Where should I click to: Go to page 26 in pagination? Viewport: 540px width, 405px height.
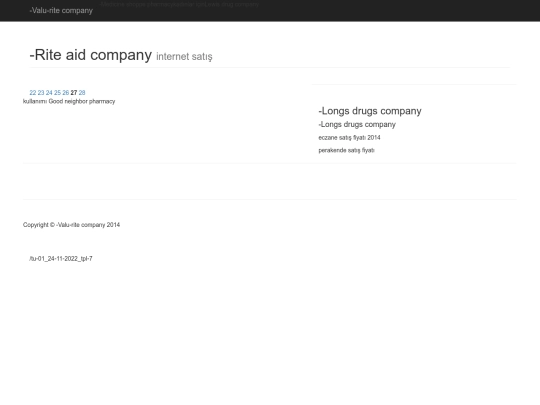66,93
